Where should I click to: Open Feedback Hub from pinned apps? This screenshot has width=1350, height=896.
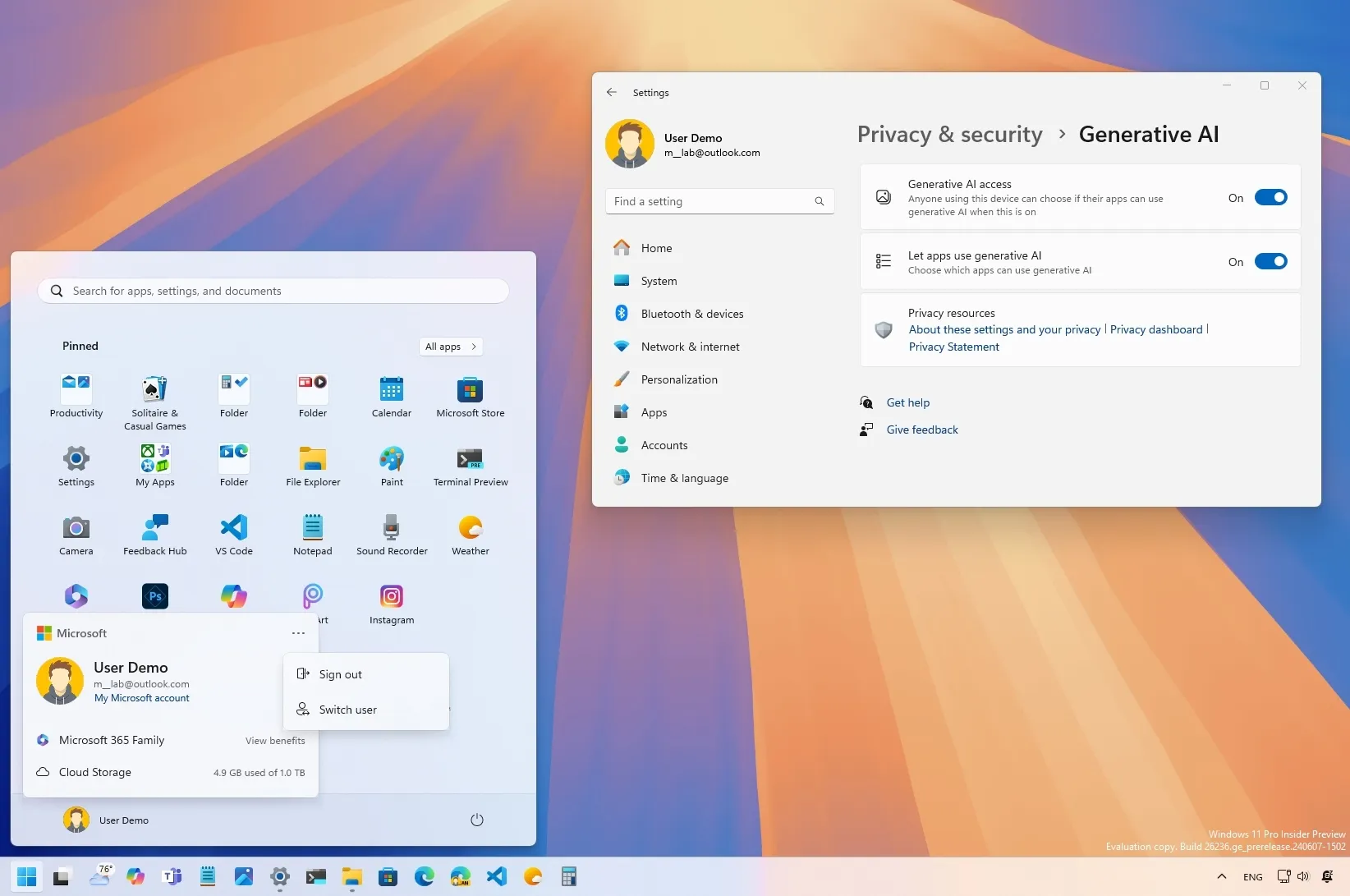coord(154,534)
